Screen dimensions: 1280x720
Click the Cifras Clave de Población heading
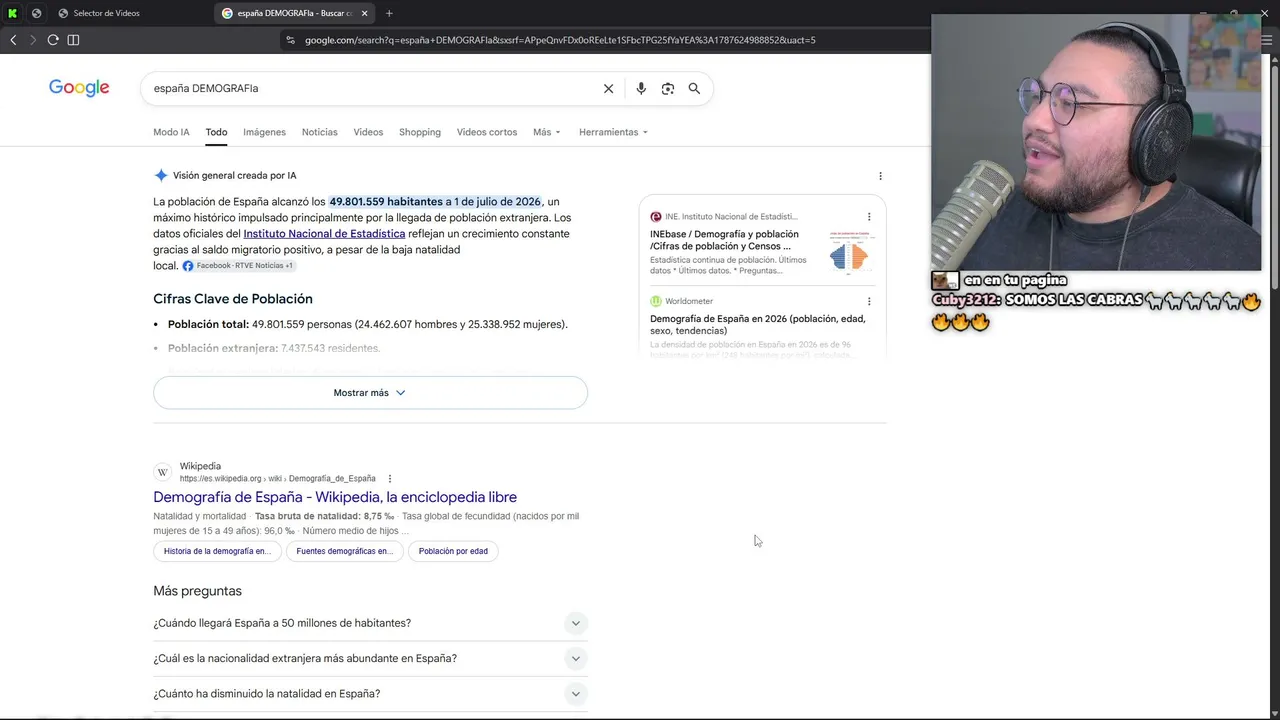[x=233, y=299]
